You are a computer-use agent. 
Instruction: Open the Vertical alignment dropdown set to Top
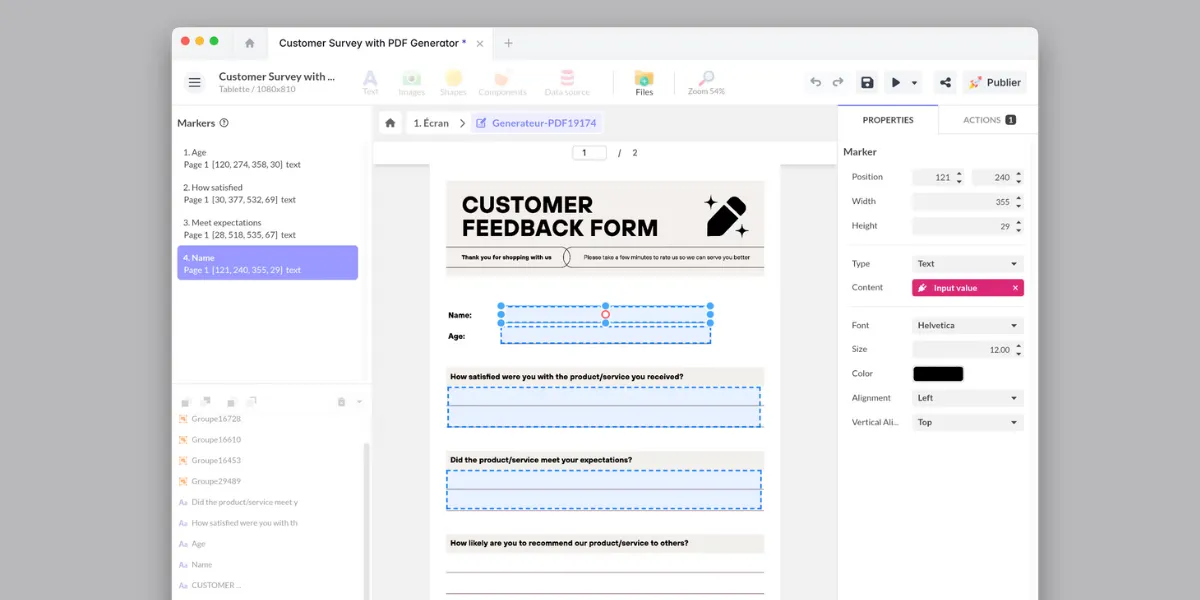coord(967,422)
